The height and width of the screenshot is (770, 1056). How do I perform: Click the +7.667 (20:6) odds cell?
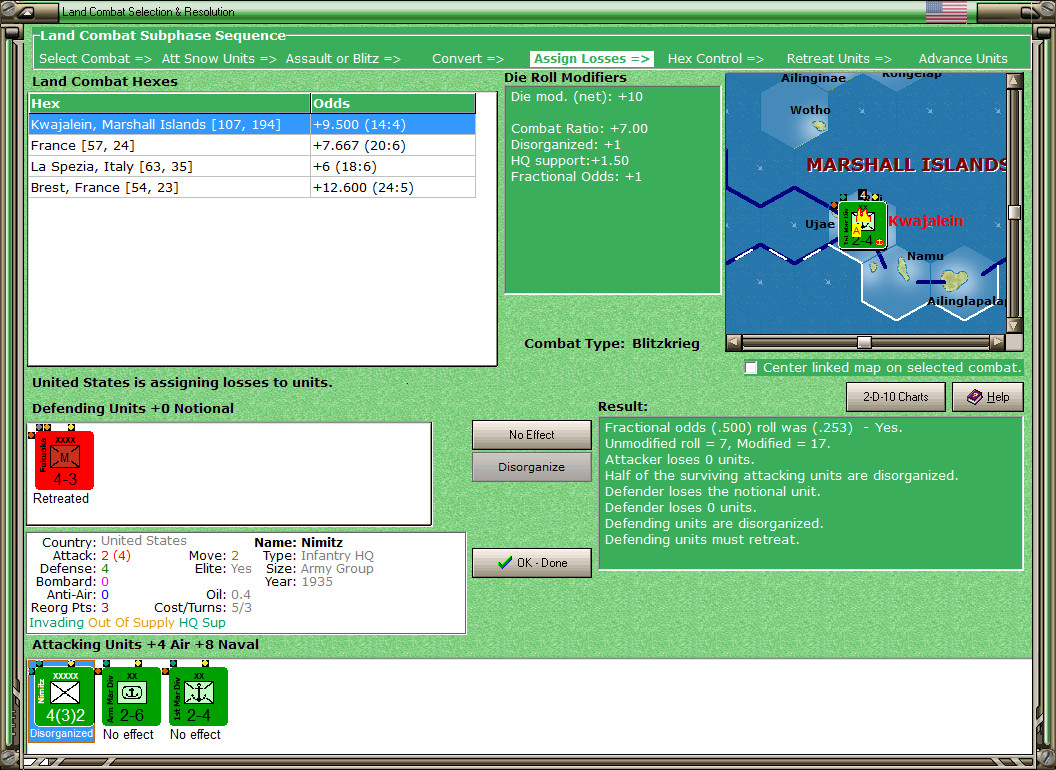coord(393,146)
